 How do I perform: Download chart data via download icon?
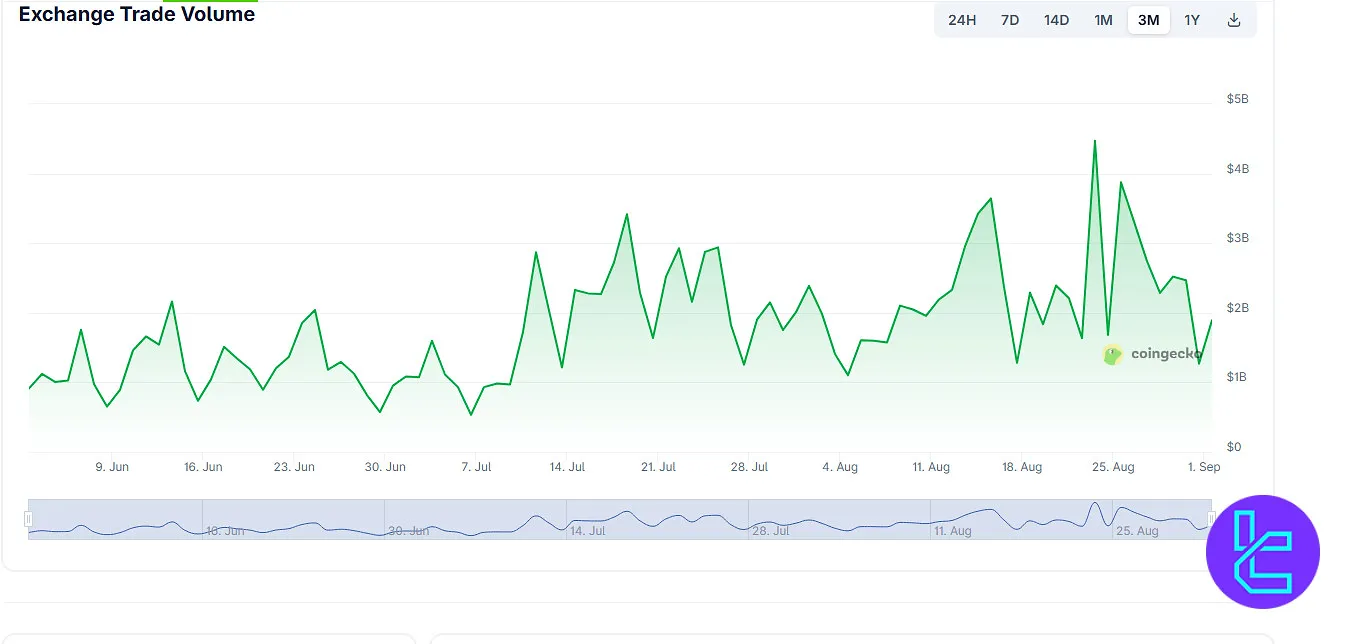[x=1234, y=20]
